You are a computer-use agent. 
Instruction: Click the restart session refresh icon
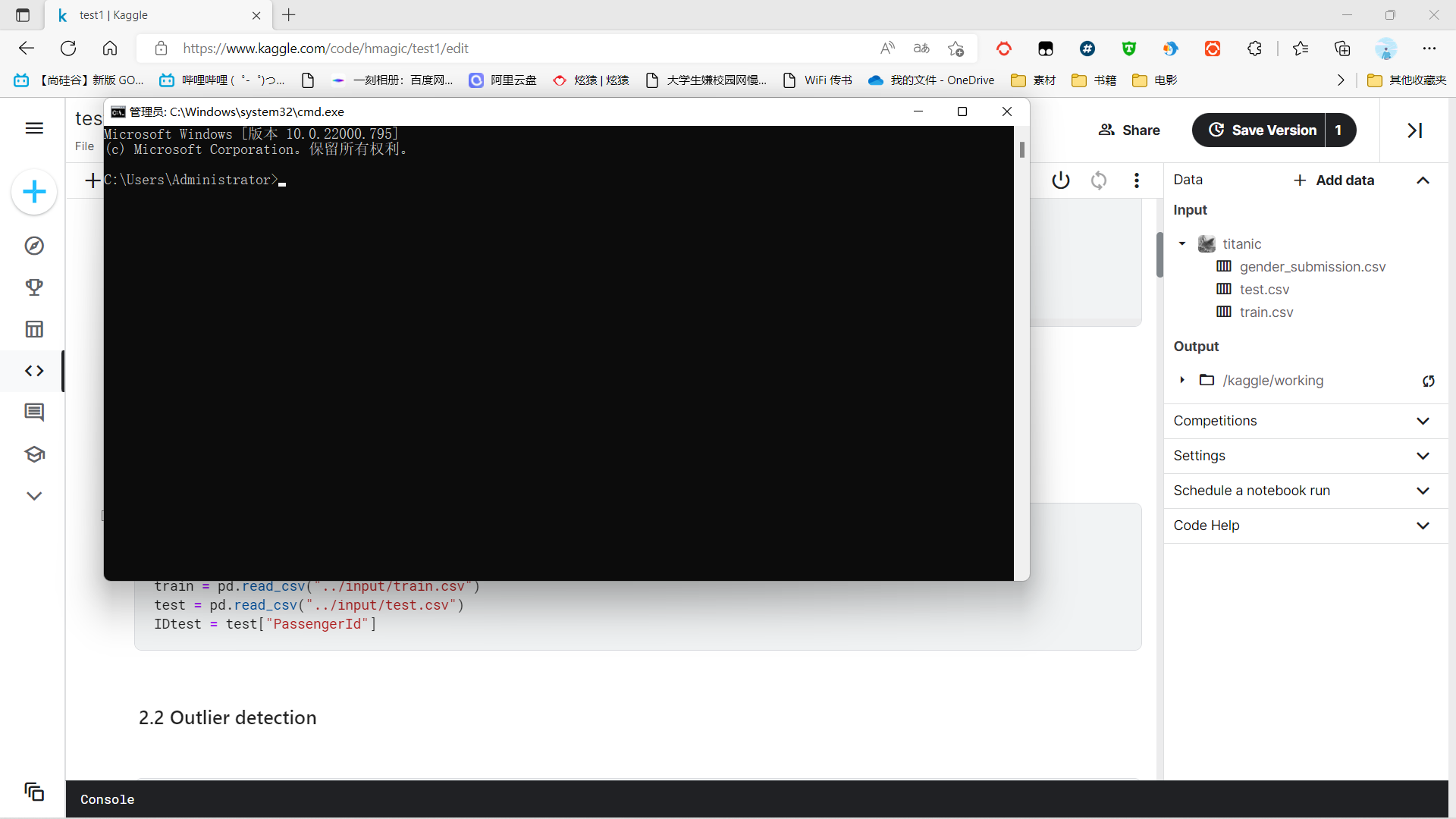click(x=1099, y=180)
